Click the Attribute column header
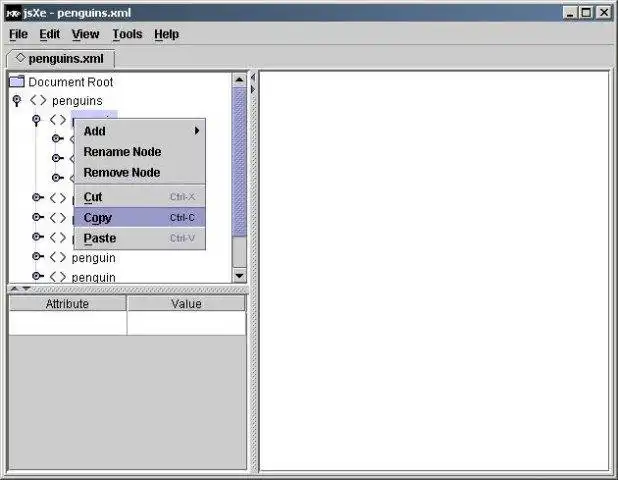This screenshot has height=480, width=618. click(x=67, y=303)
